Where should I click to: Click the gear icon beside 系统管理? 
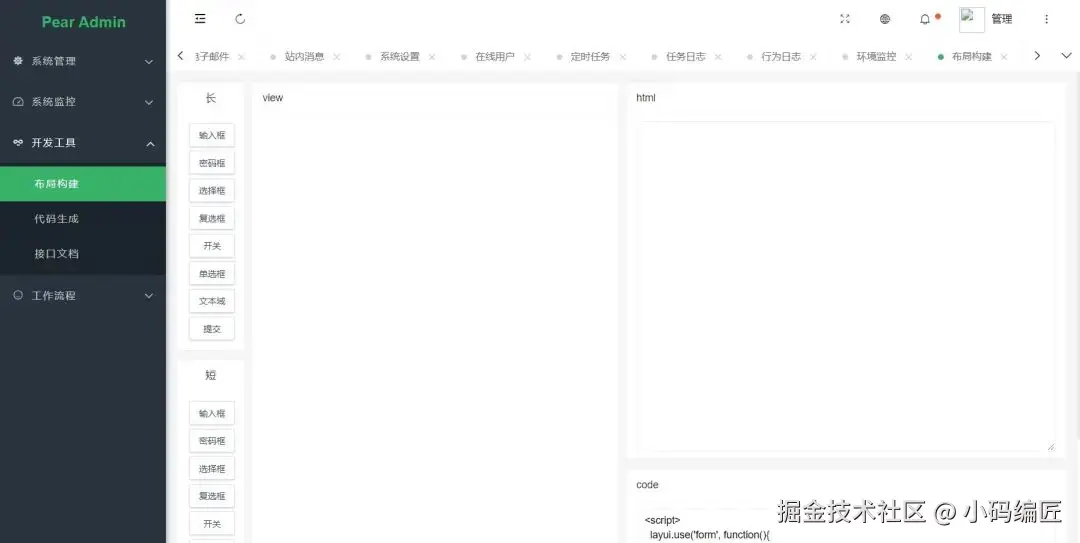tap(18, 61)
